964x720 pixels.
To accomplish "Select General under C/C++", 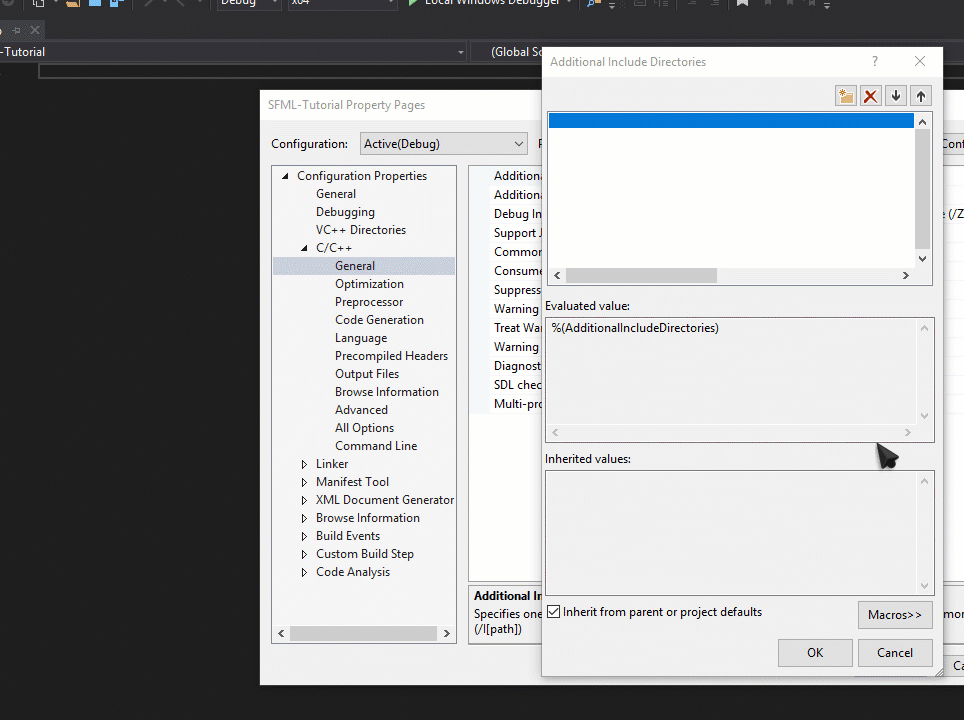I will tap(355, 266).
